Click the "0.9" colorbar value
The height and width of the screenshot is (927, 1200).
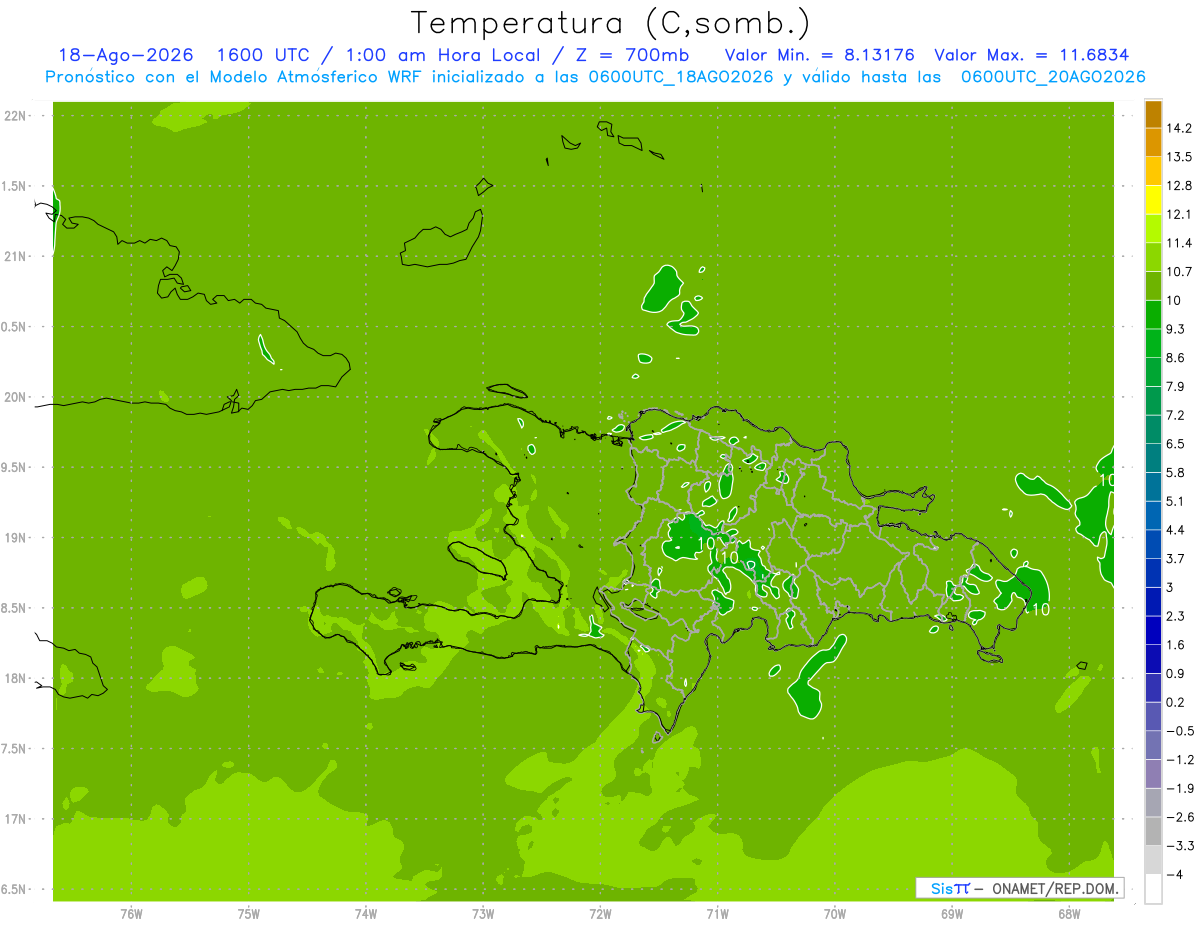coord(1176,673)
